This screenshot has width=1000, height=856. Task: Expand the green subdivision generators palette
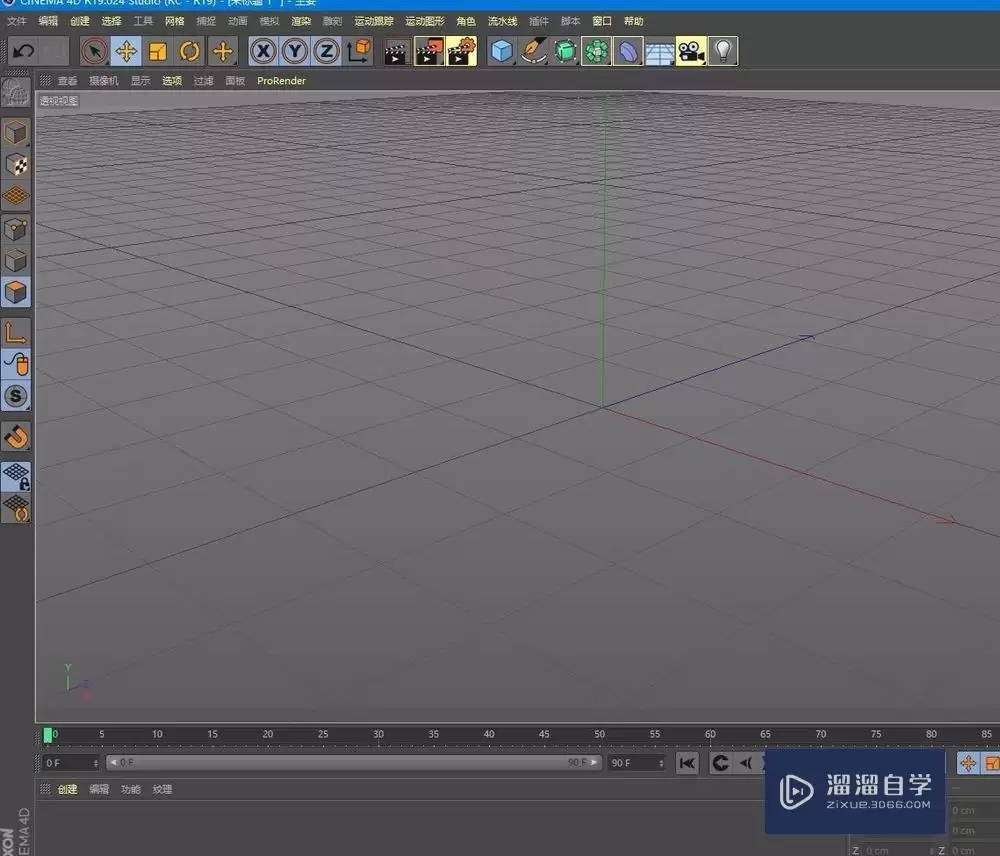coord(565,52)
